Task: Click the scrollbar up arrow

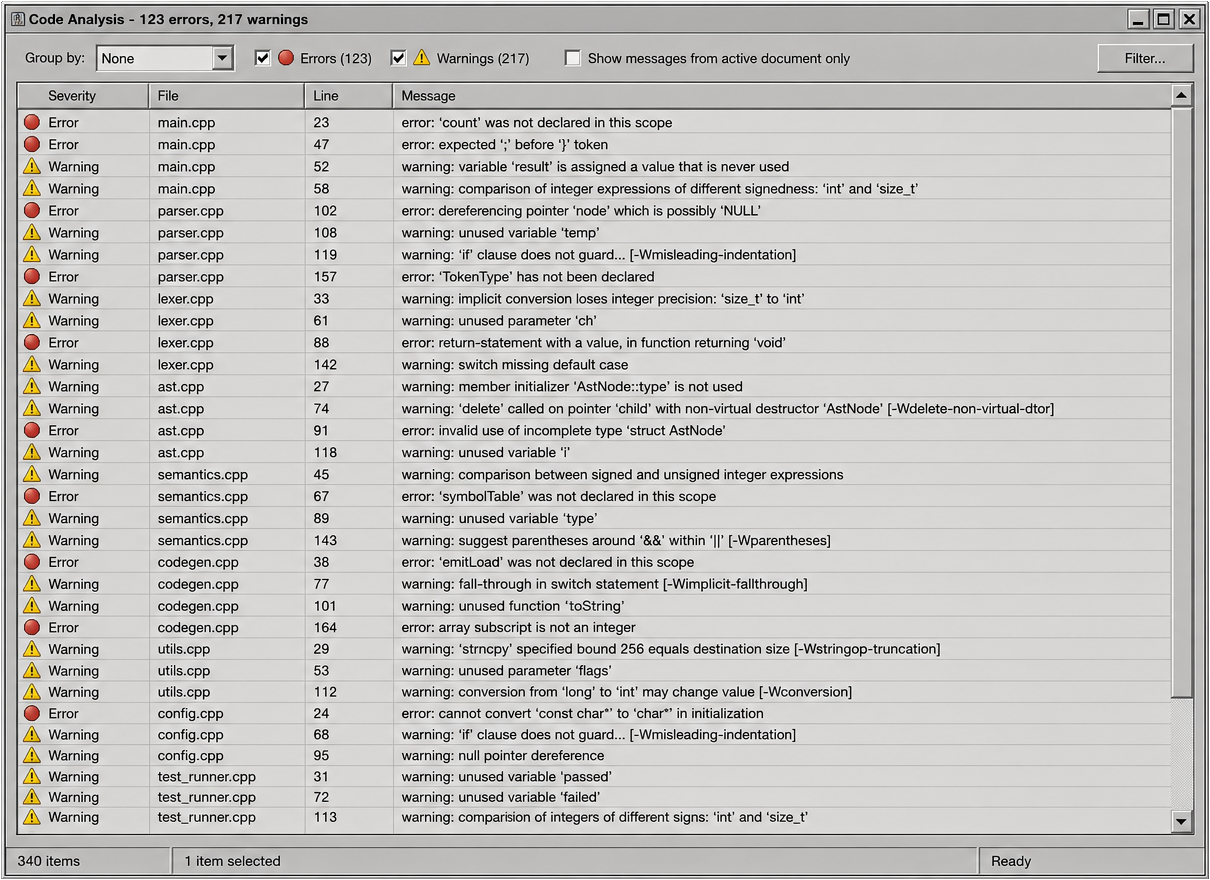Action: pyautogui.click(x=1182, y=96)
